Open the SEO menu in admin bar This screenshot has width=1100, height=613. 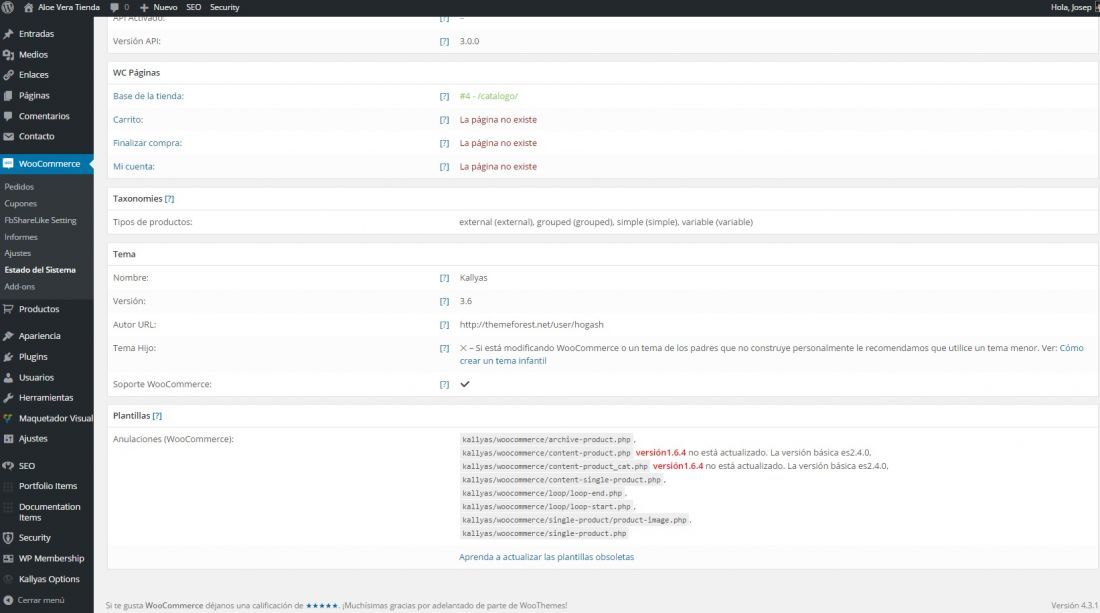pyautogui.click(x=194, y=7)
